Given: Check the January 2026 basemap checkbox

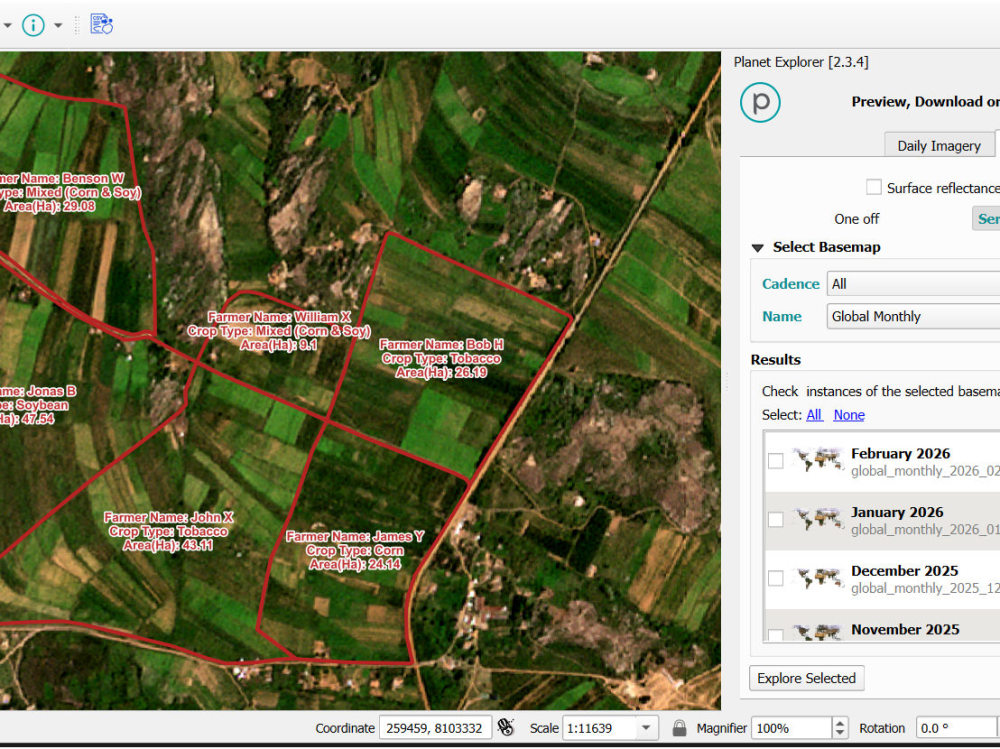Looking at the screenshot, I should point(776,519).
